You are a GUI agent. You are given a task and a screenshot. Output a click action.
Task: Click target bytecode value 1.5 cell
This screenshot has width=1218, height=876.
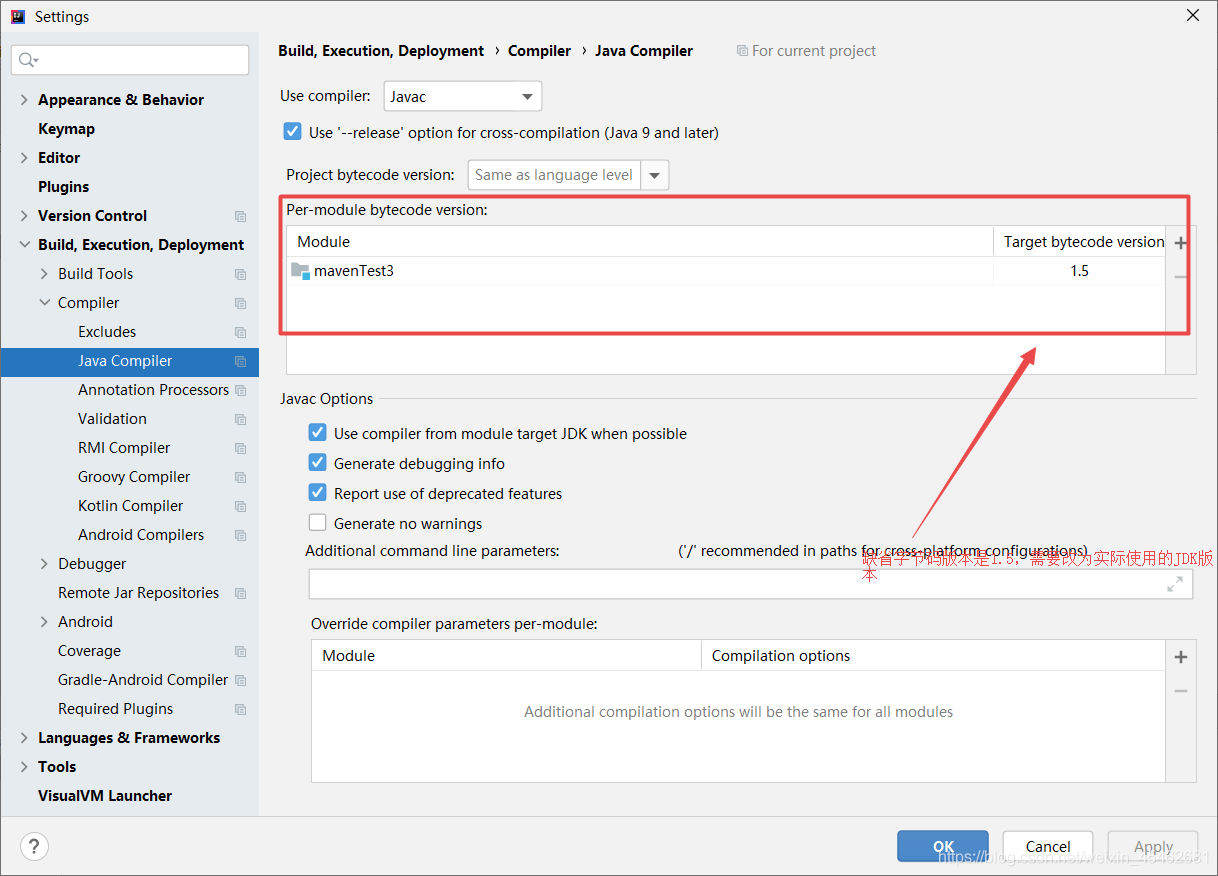(x=1079, y=271)
